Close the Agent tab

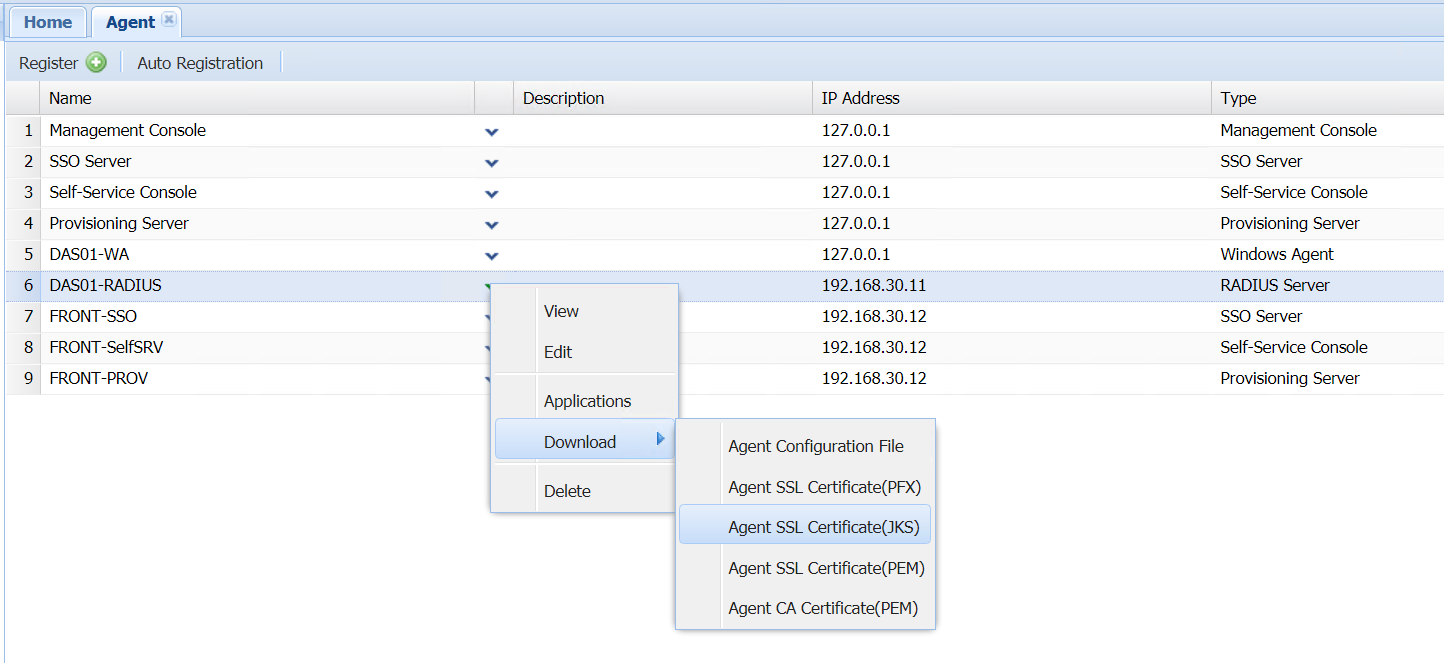point(168,20)
